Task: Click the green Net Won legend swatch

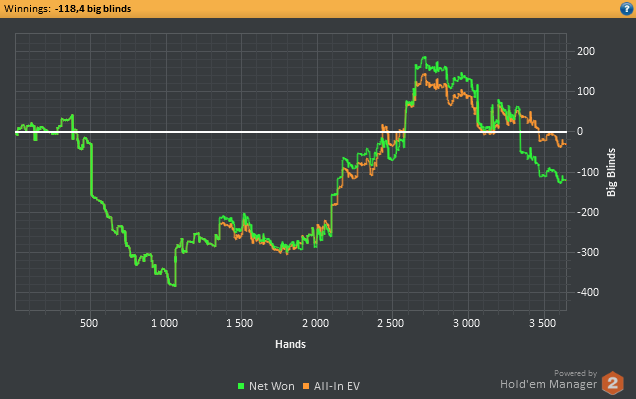Action: point(241,386)
